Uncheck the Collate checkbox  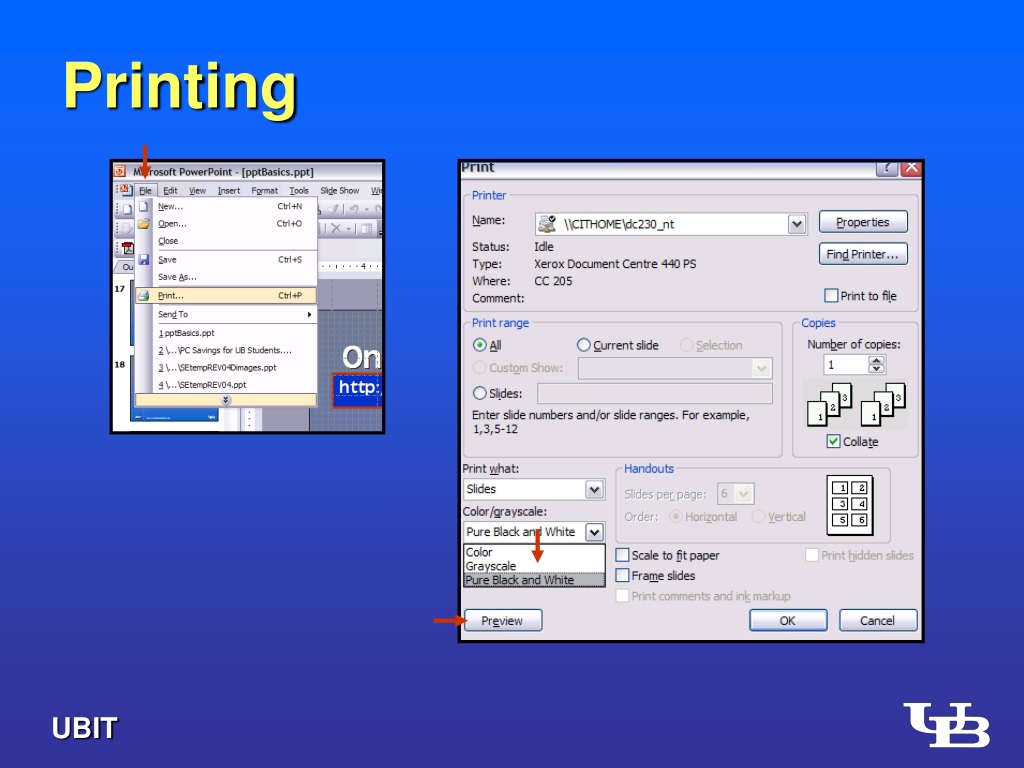(833, 441)
